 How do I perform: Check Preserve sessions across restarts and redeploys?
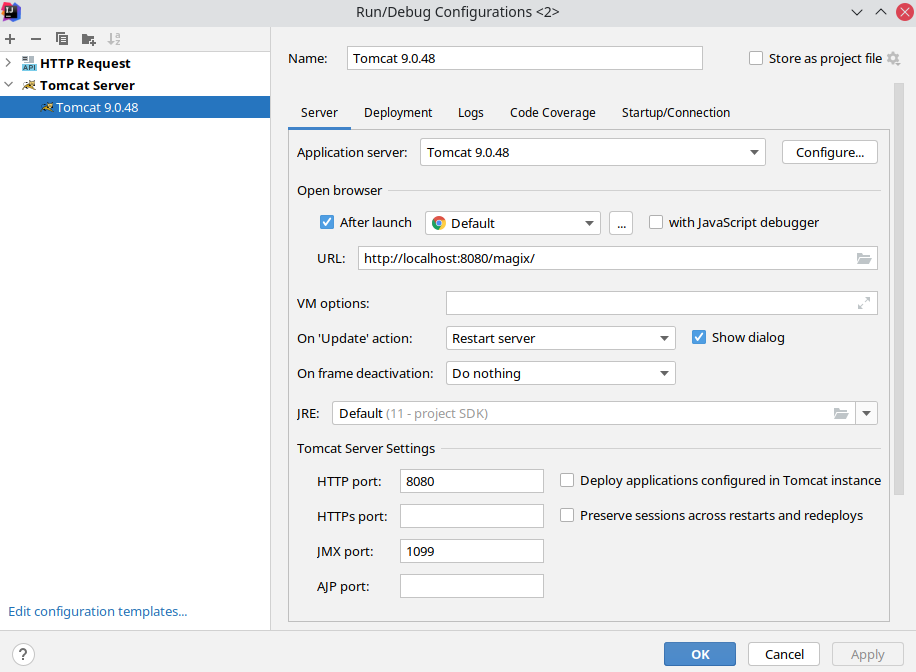click(x=567, y=515)
